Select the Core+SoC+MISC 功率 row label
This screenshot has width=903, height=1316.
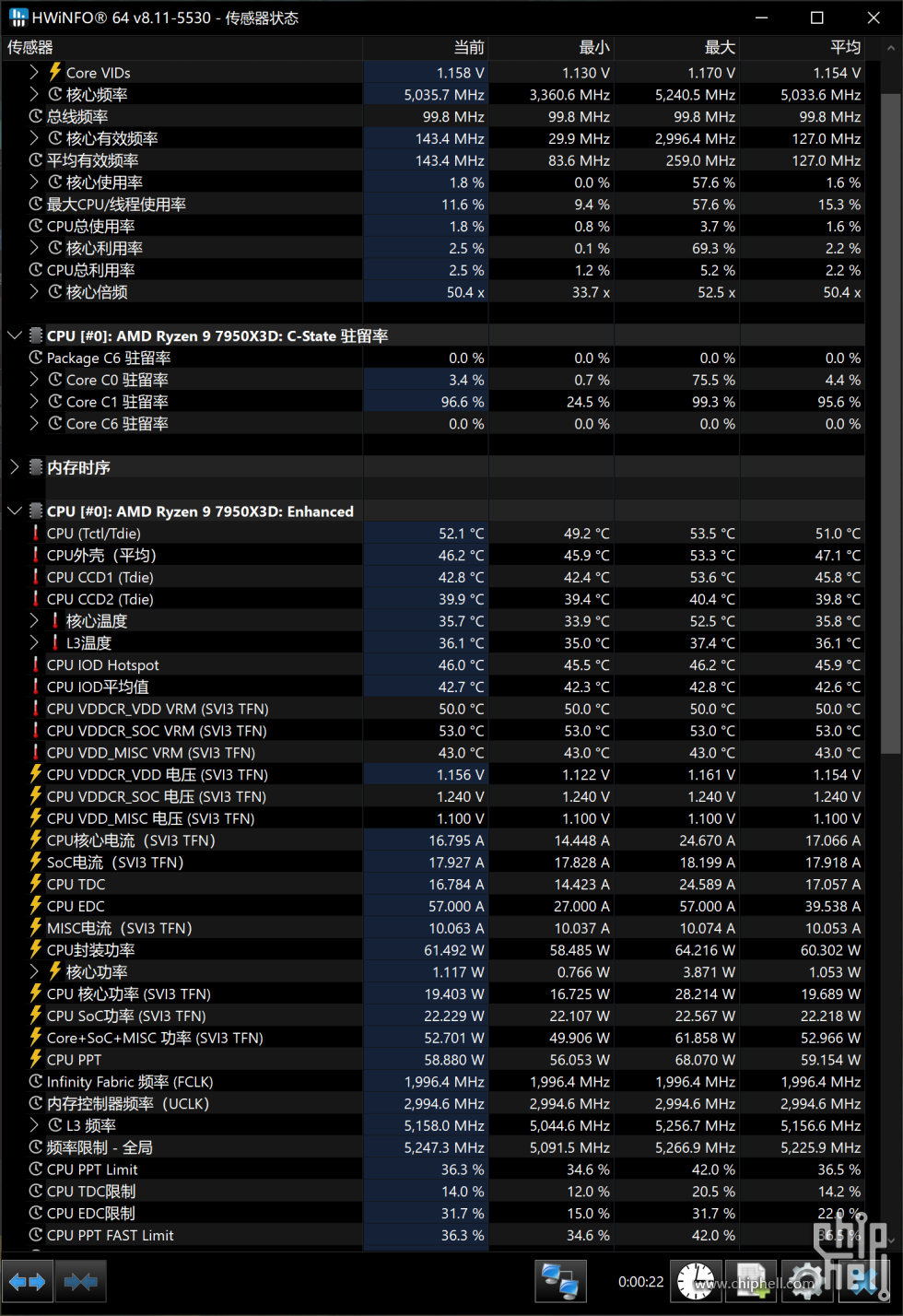[155, 1039]
